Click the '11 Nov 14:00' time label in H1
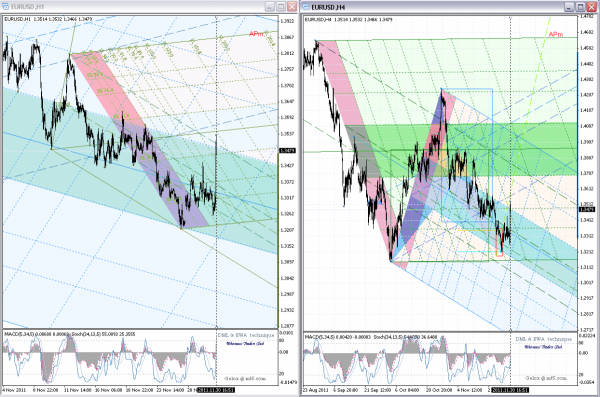Viewport: 600px width, 397px height. click(78, 390)
